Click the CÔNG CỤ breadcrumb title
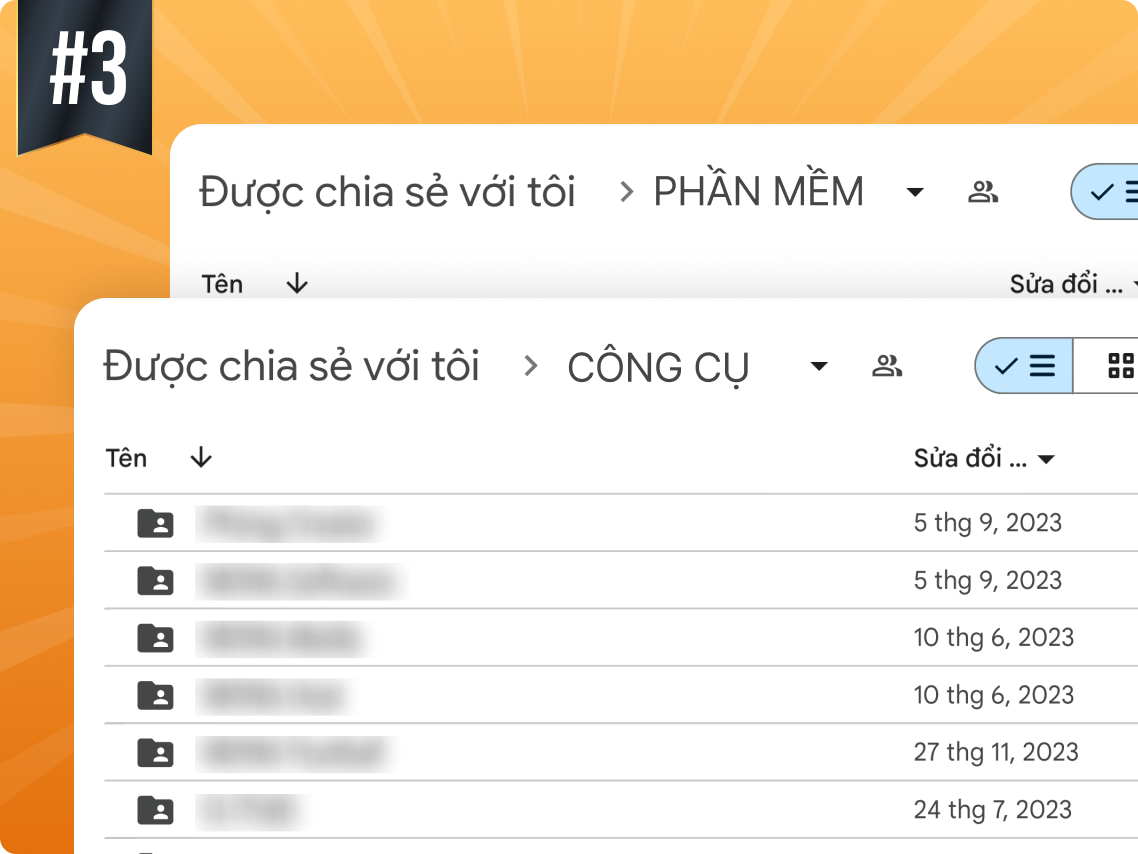 click(x=658, y=368)
